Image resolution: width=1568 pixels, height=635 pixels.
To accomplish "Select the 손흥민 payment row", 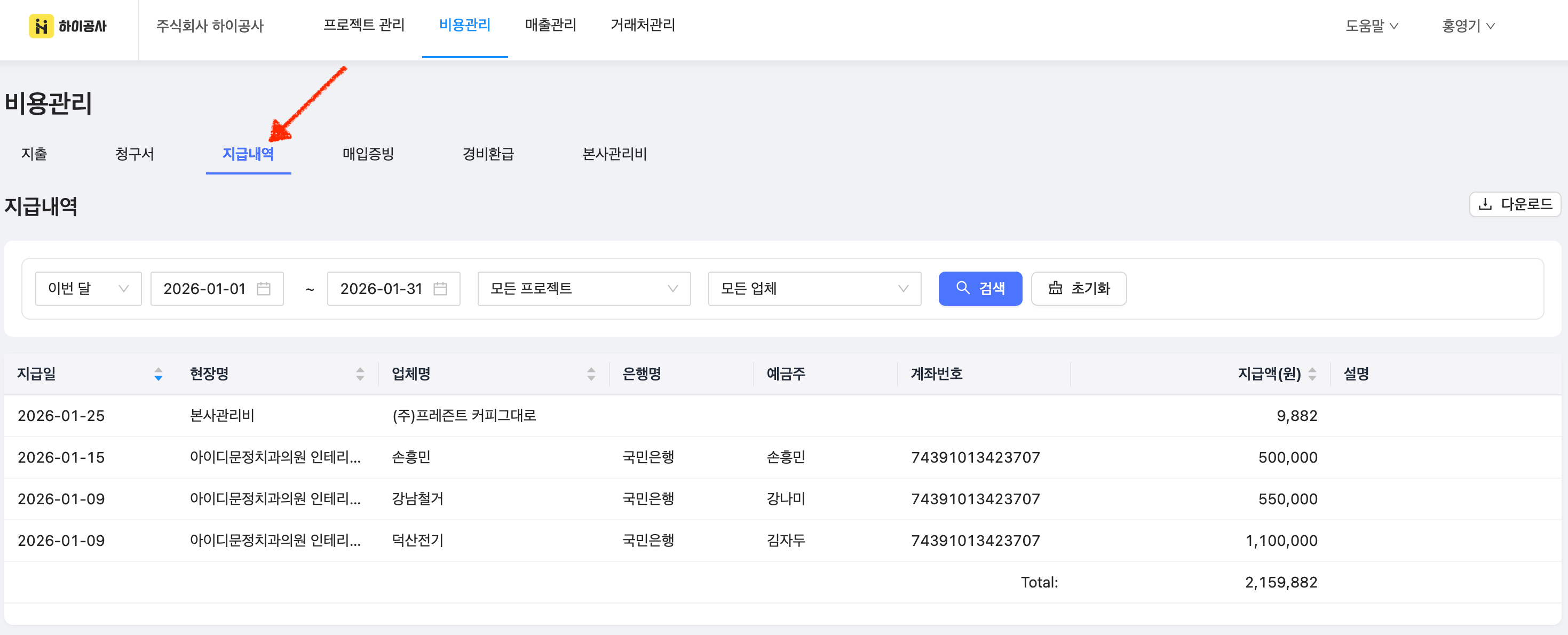I will pyautogui.click(x=782, y=457).
